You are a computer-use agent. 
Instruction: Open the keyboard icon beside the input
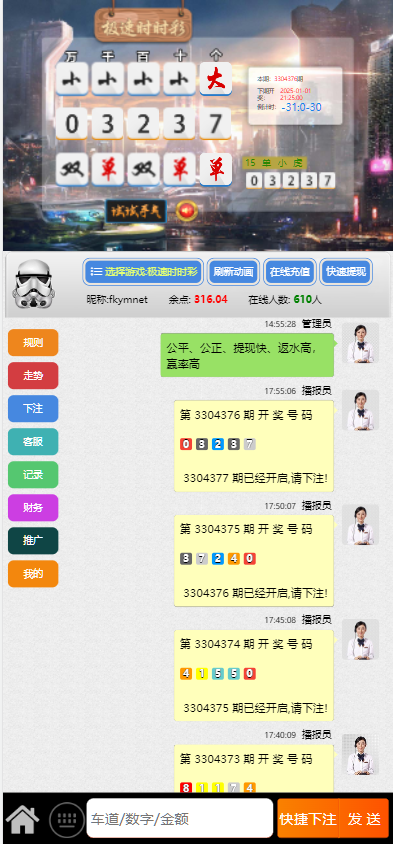coord(67,819)
